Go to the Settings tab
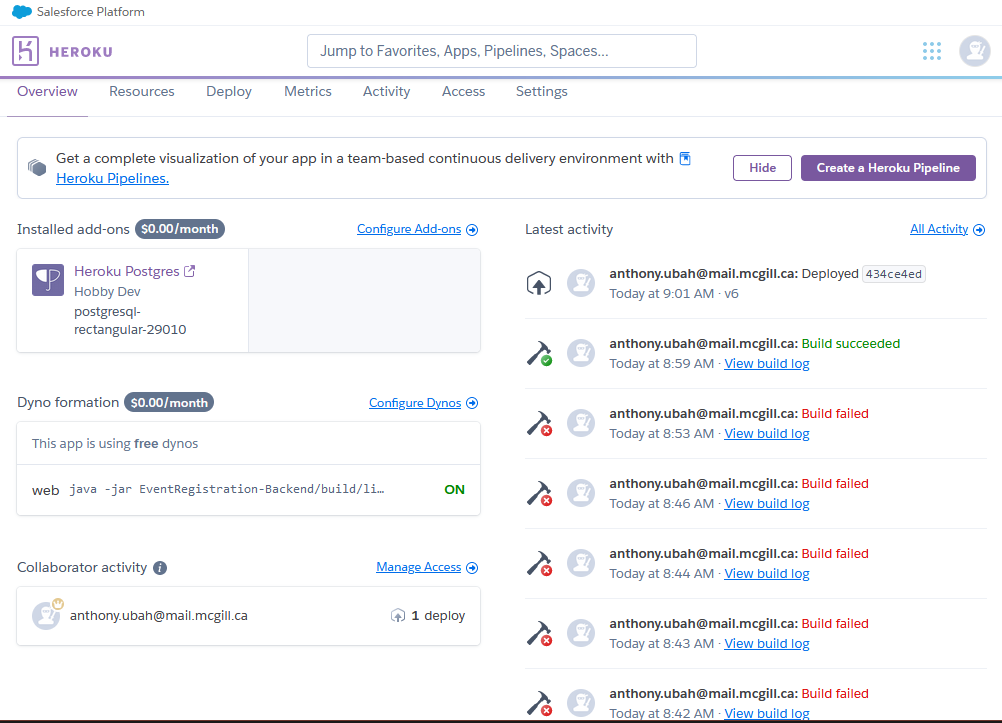 [x=541, y=92]
